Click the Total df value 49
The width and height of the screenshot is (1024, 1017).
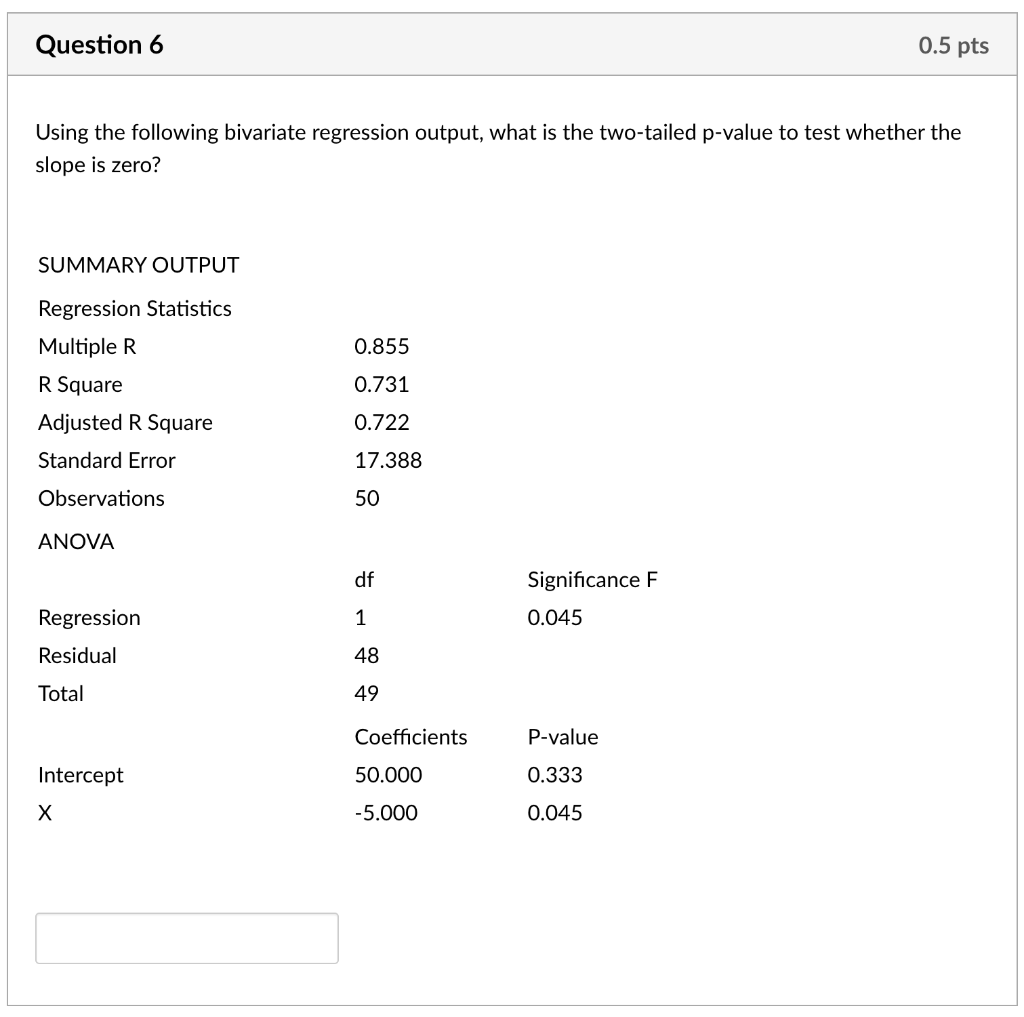(x=365, y=694)
